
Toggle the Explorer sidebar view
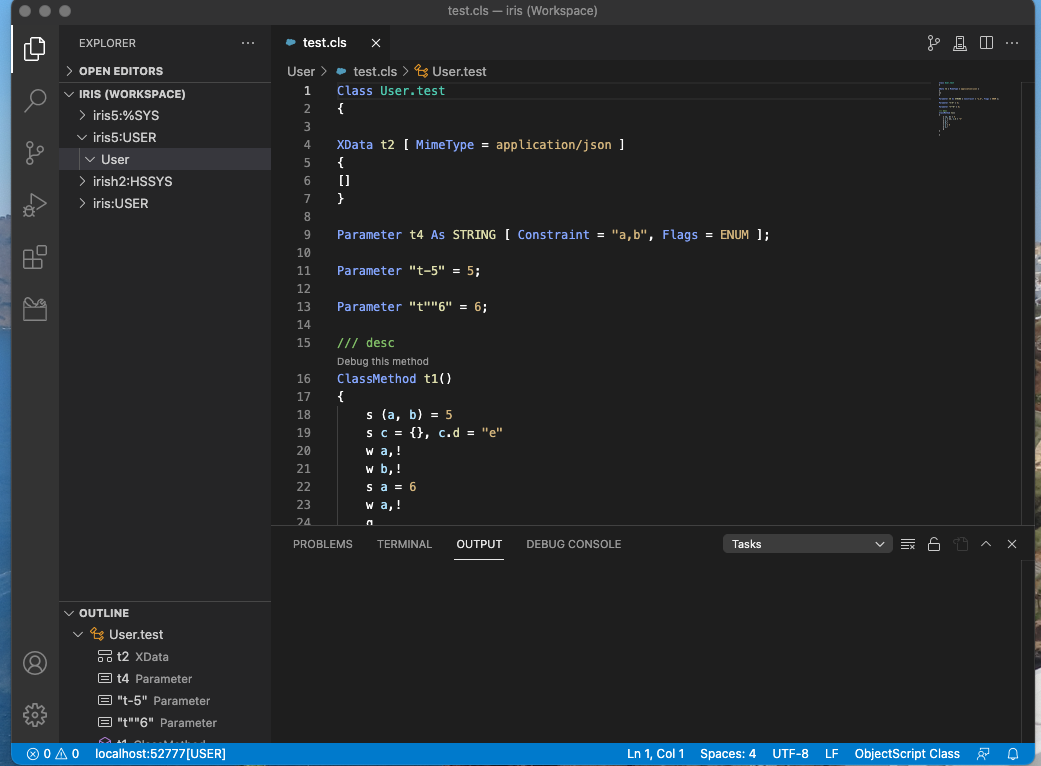35,48
